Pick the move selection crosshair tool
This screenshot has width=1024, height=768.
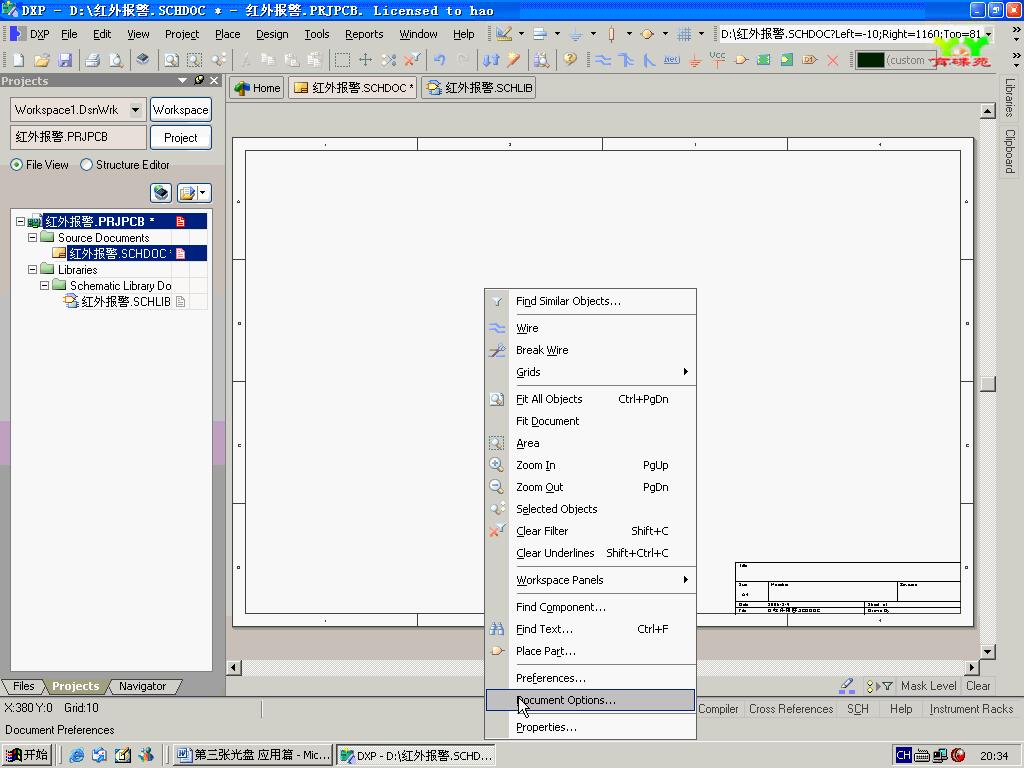click(365, 60)
